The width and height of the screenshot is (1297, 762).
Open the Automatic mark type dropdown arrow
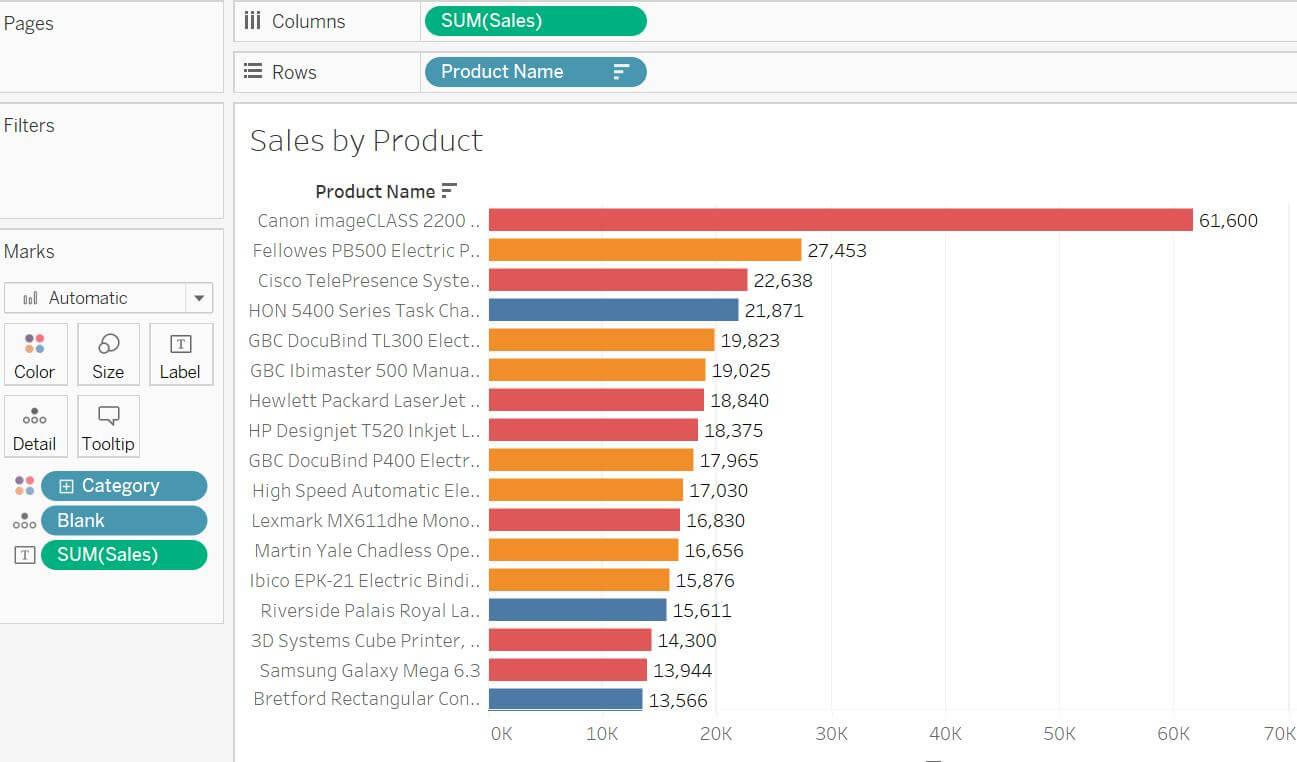coord(199,298)
